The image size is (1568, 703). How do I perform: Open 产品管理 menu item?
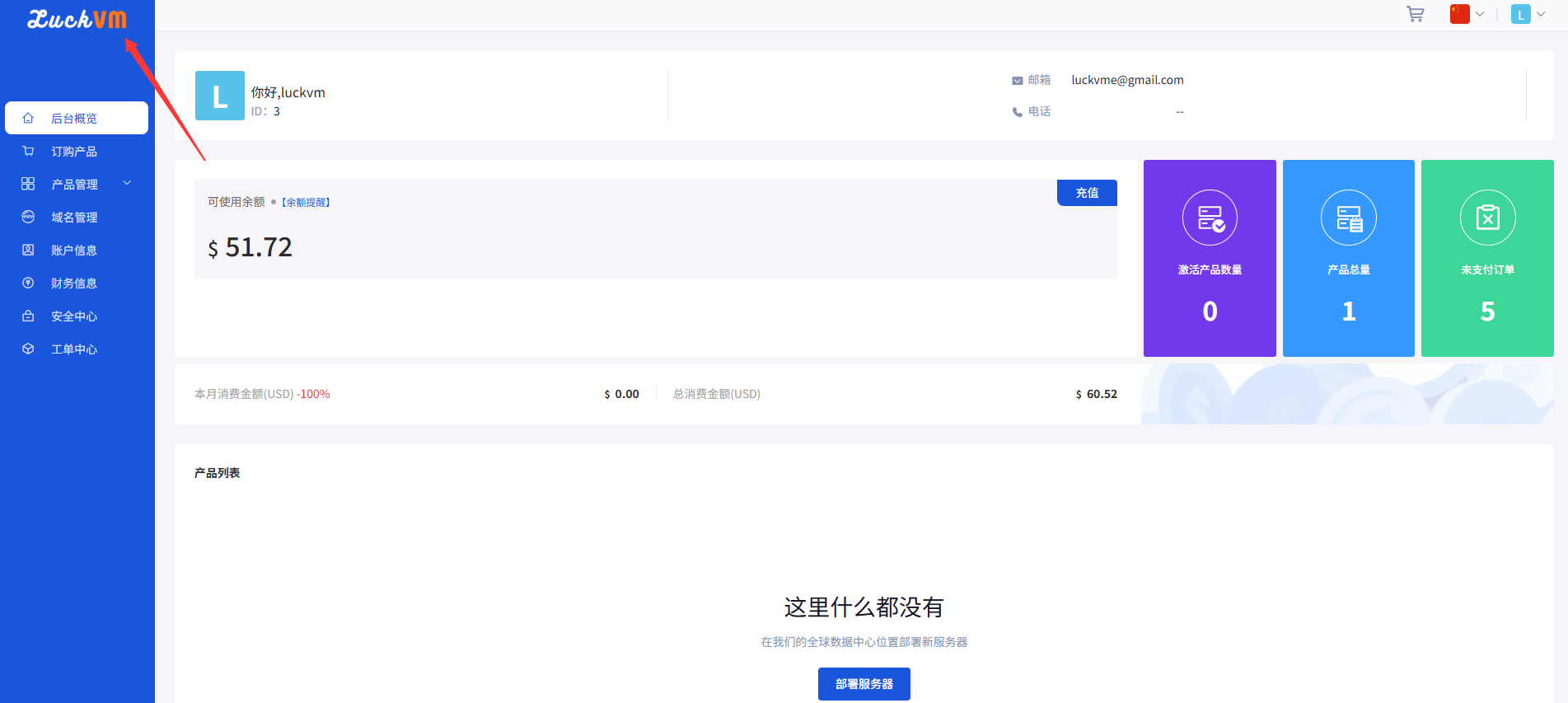click(77, 184)
